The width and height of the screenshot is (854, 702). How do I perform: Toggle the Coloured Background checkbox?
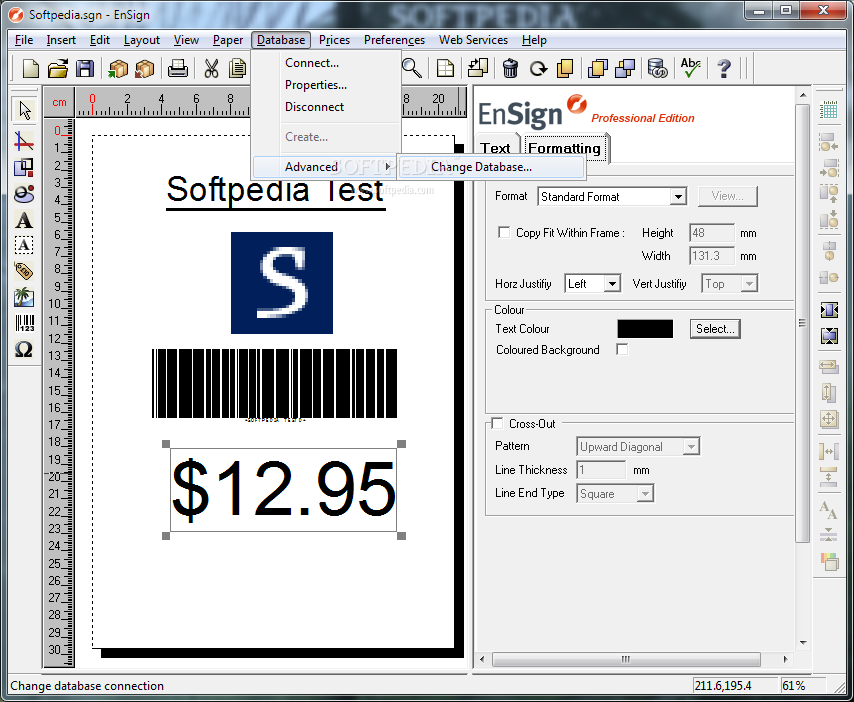622,349
